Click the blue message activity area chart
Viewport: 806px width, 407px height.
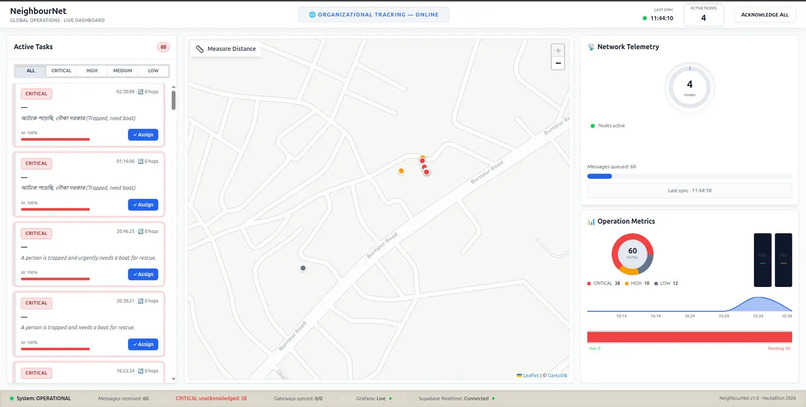coord(689,305)
